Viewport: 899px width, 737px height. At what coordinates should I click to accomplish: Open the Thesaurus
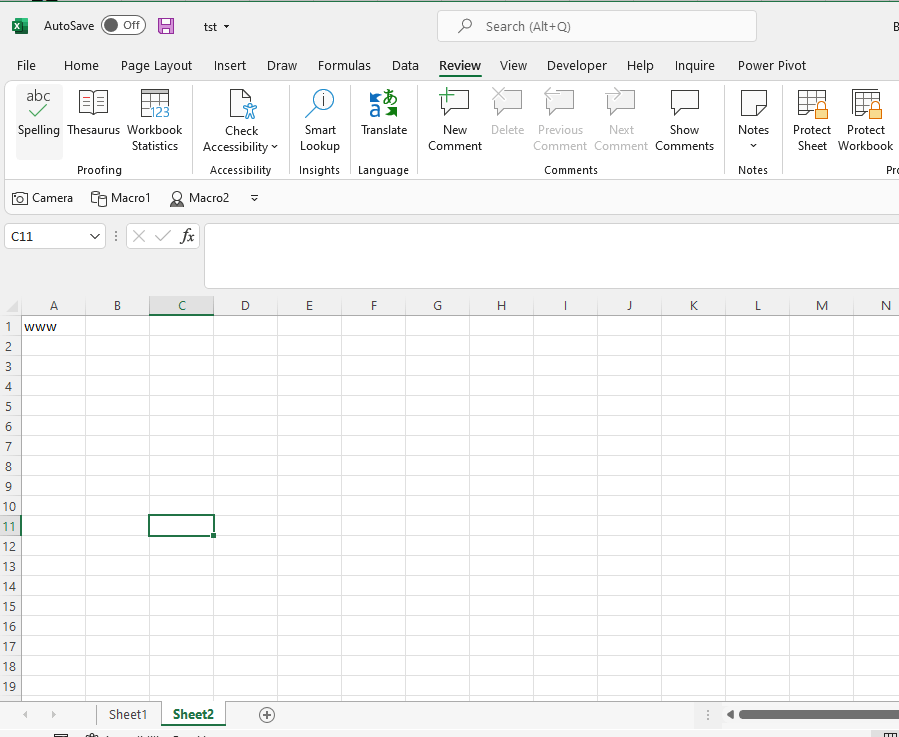point(93,119)
